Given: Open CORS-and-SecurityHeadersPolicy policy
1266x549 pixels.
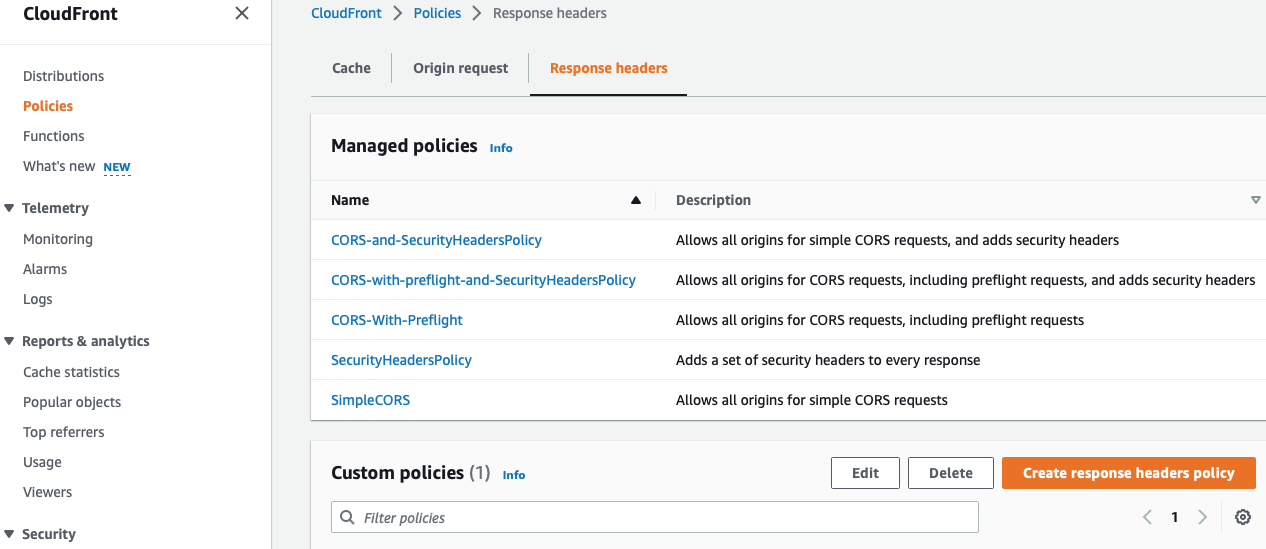Looking at the screenshot, I should [x=436, y=240].
